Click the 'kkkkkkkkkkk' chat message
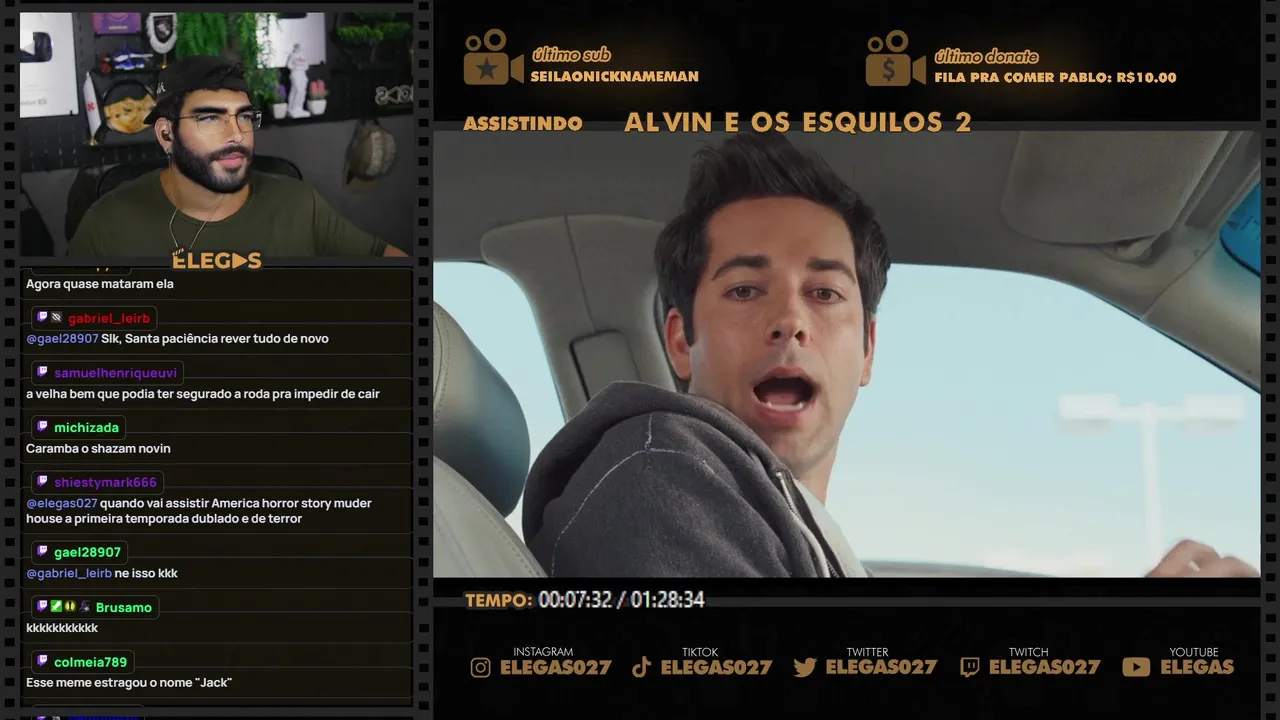This screenshot has width=1280, height=720. (62, 628)
